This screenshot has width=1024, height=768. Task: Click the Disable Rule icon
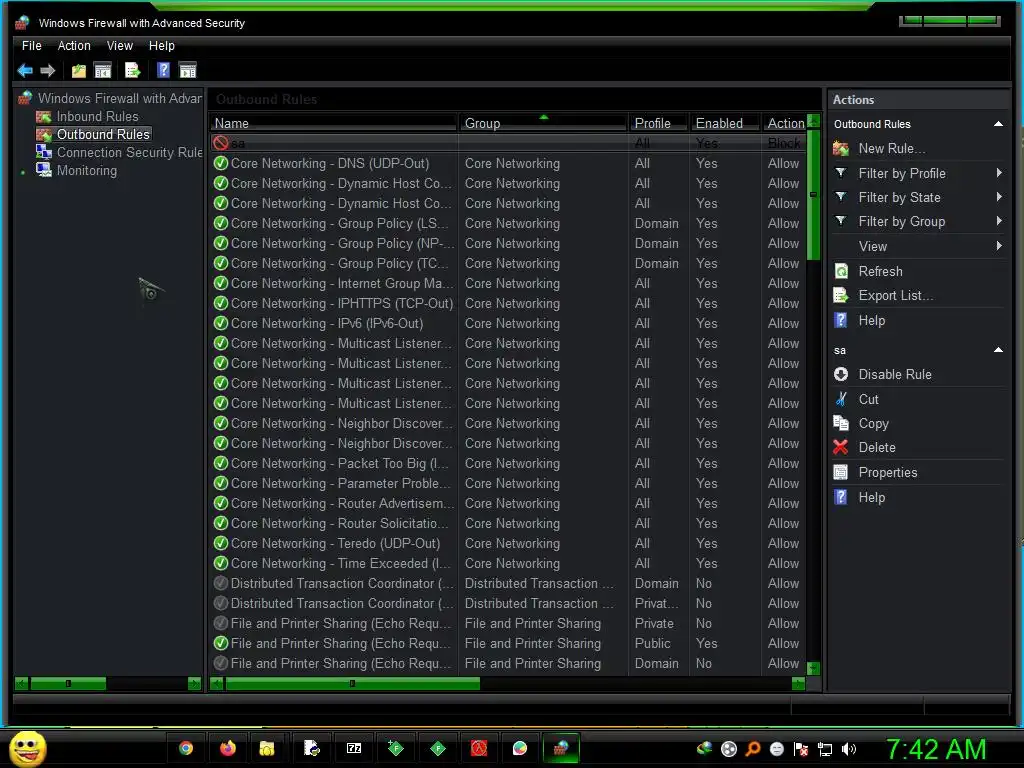coord(841,374)
